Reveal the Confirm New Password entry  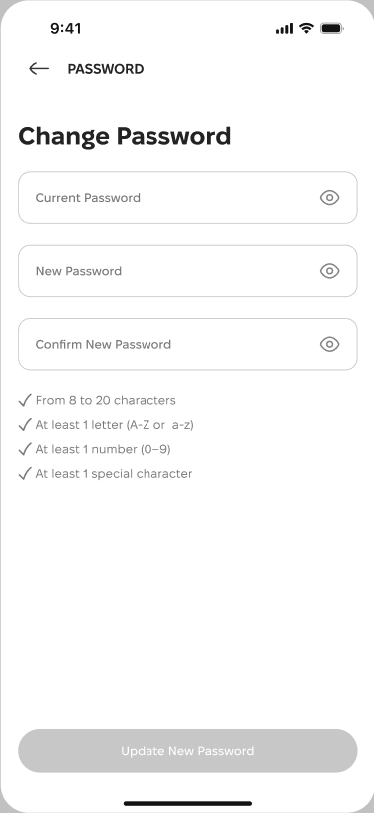(x=329, y=344)
